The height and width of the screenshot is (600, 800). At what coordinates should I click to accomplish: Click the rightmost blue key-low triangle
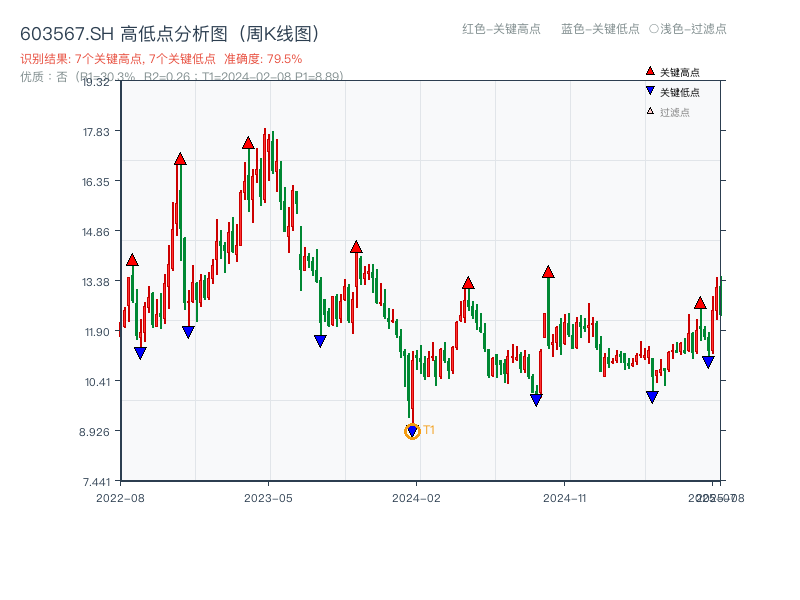pyautogui.click(x=706, y=362)
